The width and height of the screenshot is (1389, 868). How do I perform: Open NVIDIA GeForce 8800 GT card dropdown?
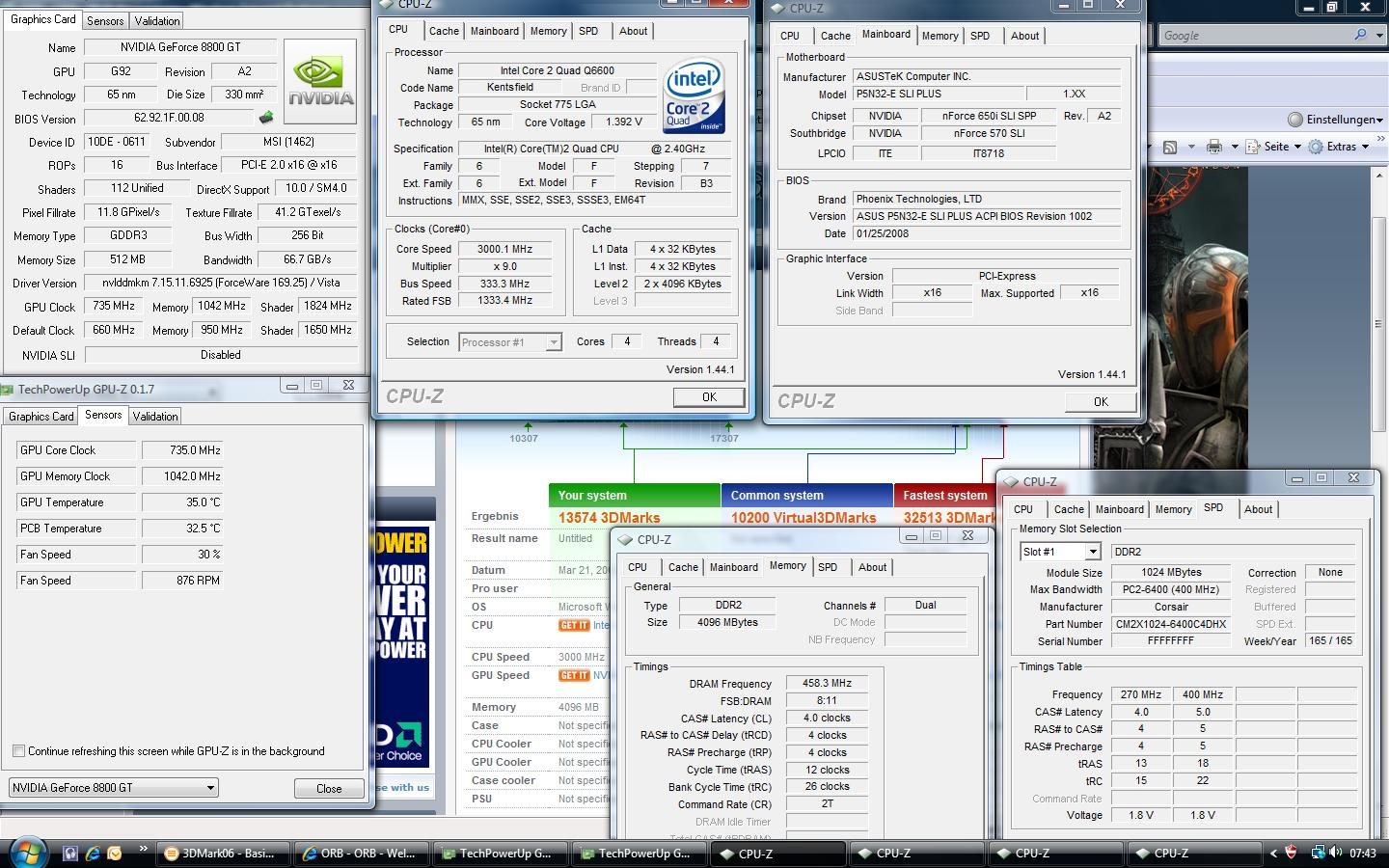[210, 788]
